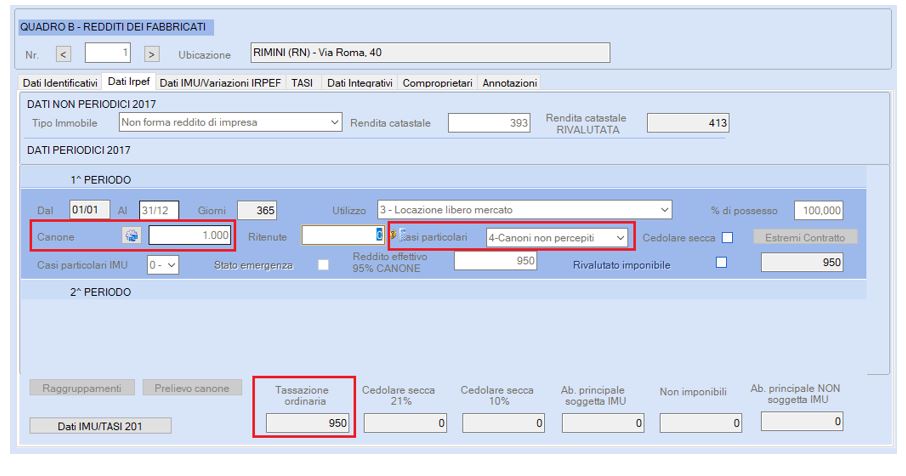
Task: Click the Rendita catastale field
Action: pyautogui.click(x=489, y=122)
